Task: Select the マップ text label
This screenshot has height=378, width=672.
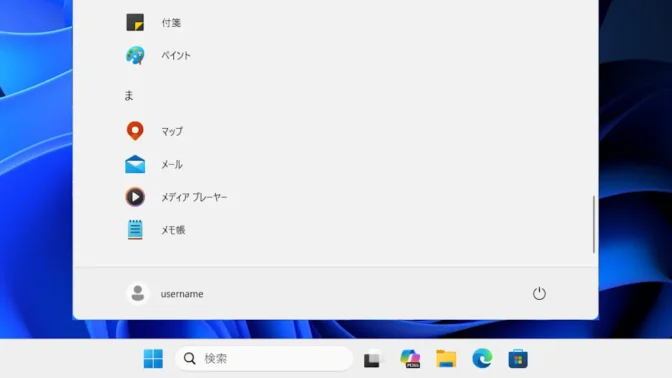Action: coord(172,131)
